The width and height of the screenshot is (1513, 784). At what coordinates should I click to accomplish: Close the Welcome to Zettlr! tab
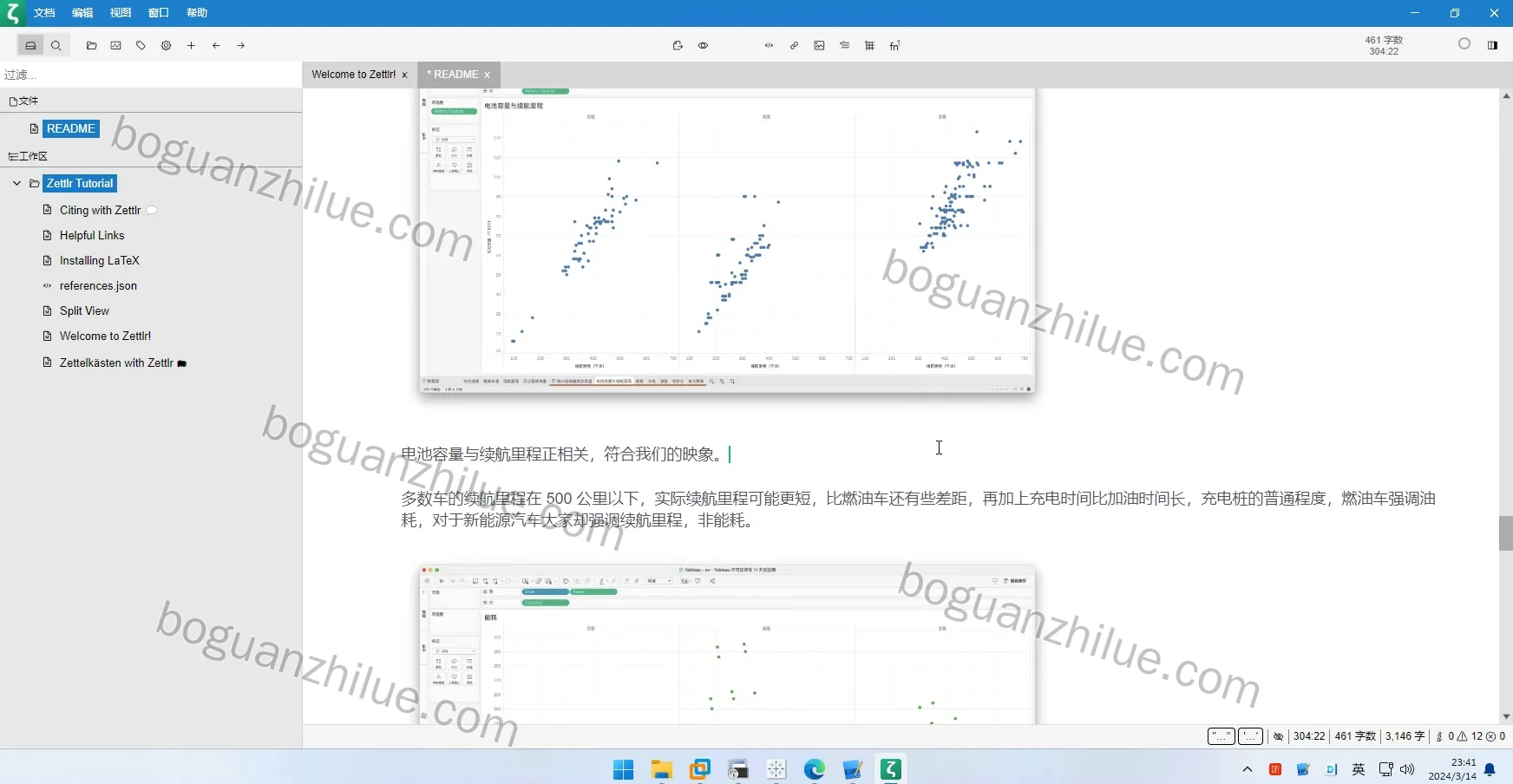coord(404,75)
